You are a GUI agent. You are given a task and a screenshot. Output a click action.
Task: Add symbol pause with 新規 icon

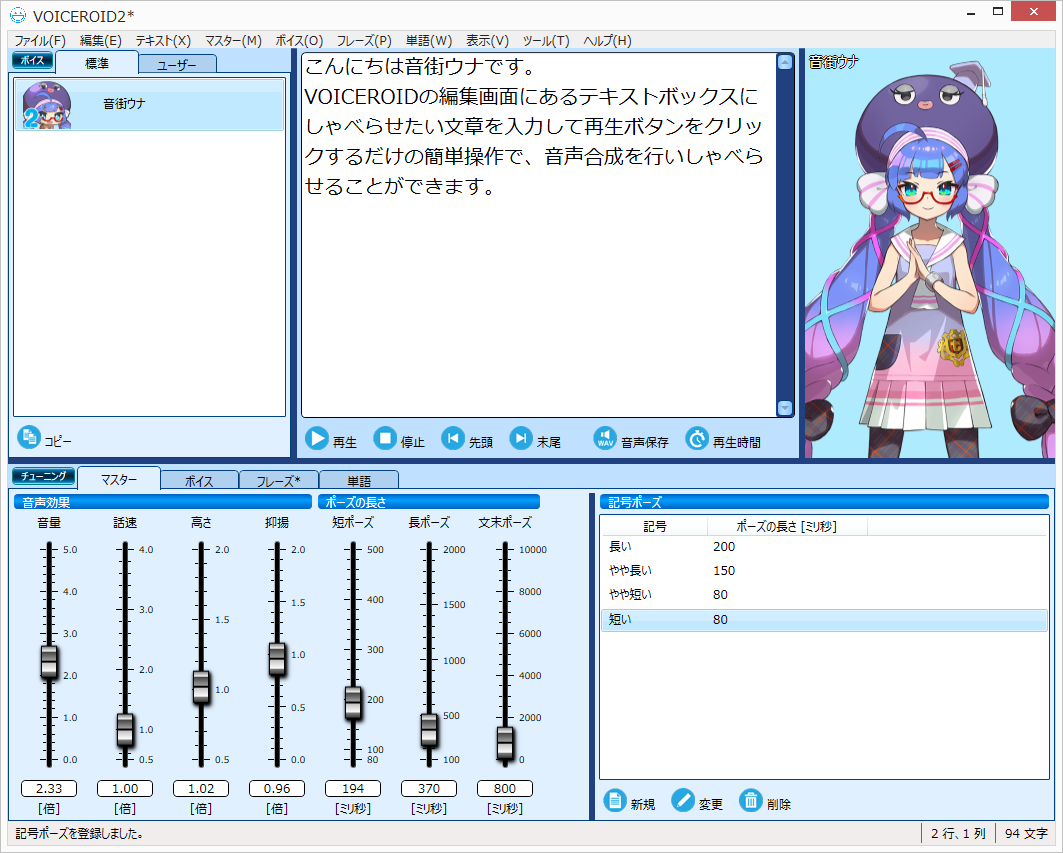(615, 801)
